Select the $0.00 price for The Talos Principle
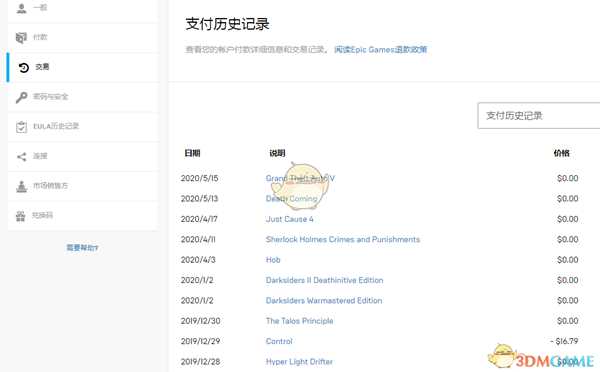600x372 pixels. (567, 321)
